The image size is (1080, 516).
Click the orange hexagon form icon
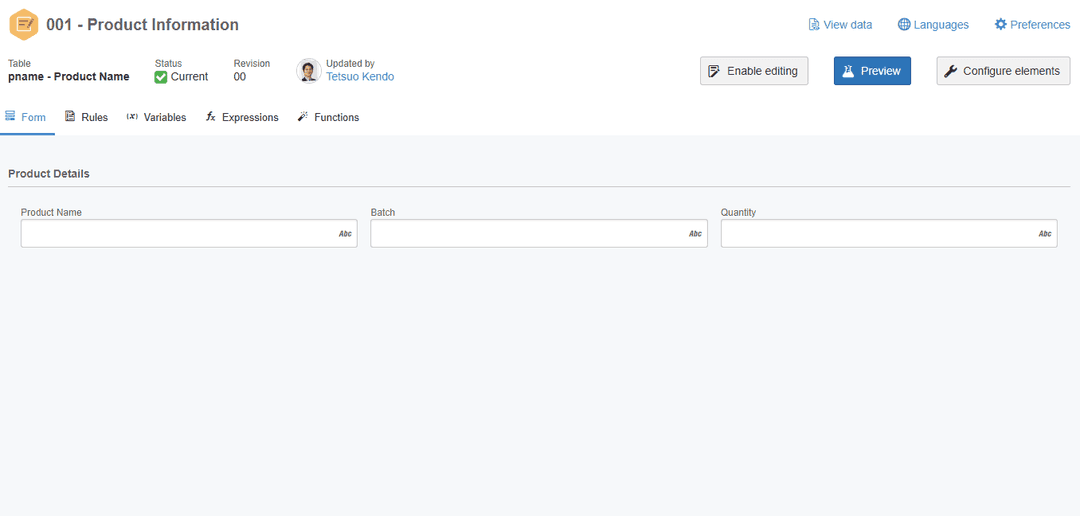tap(24, 25)
